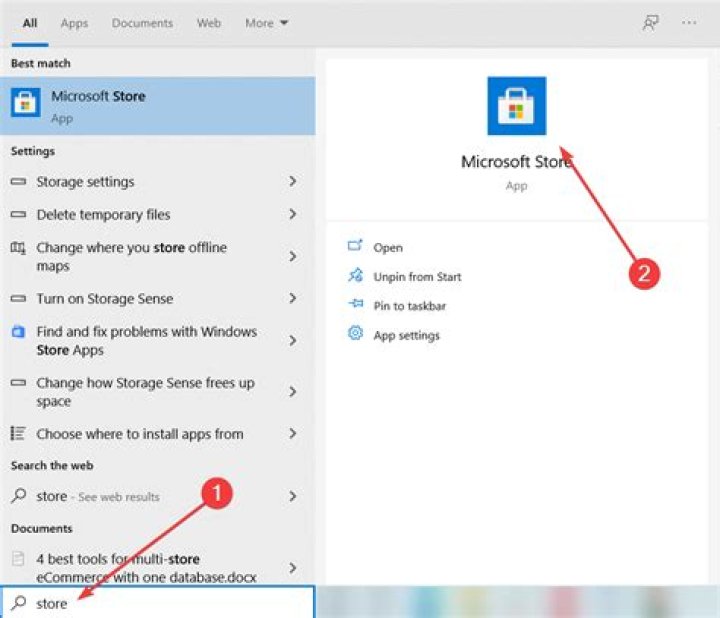Screen dimensions: 720x618
Task: Click the Turn on Storage Sense icon
Action: (18, 298)
